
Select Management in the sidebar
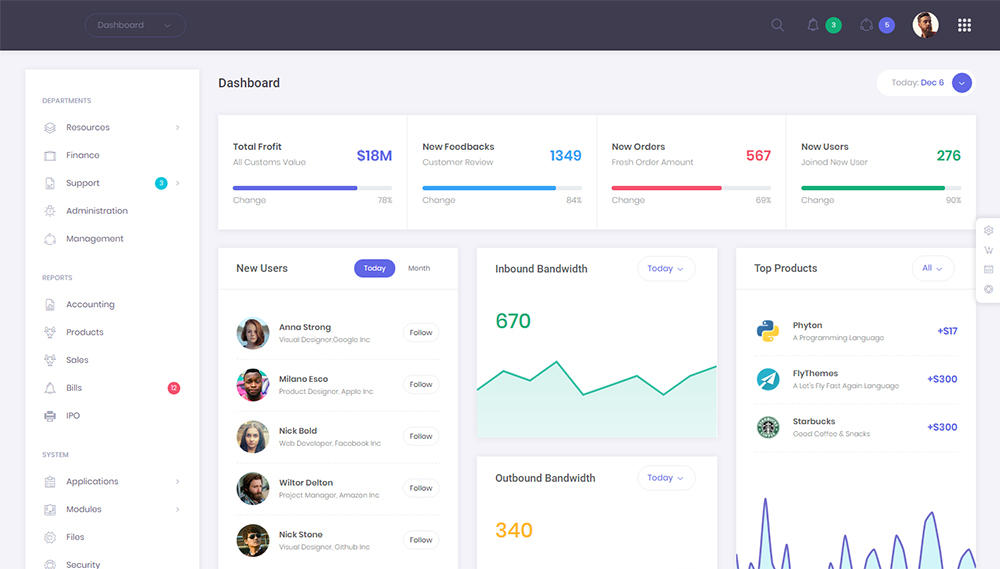click(x=95, y=239)
